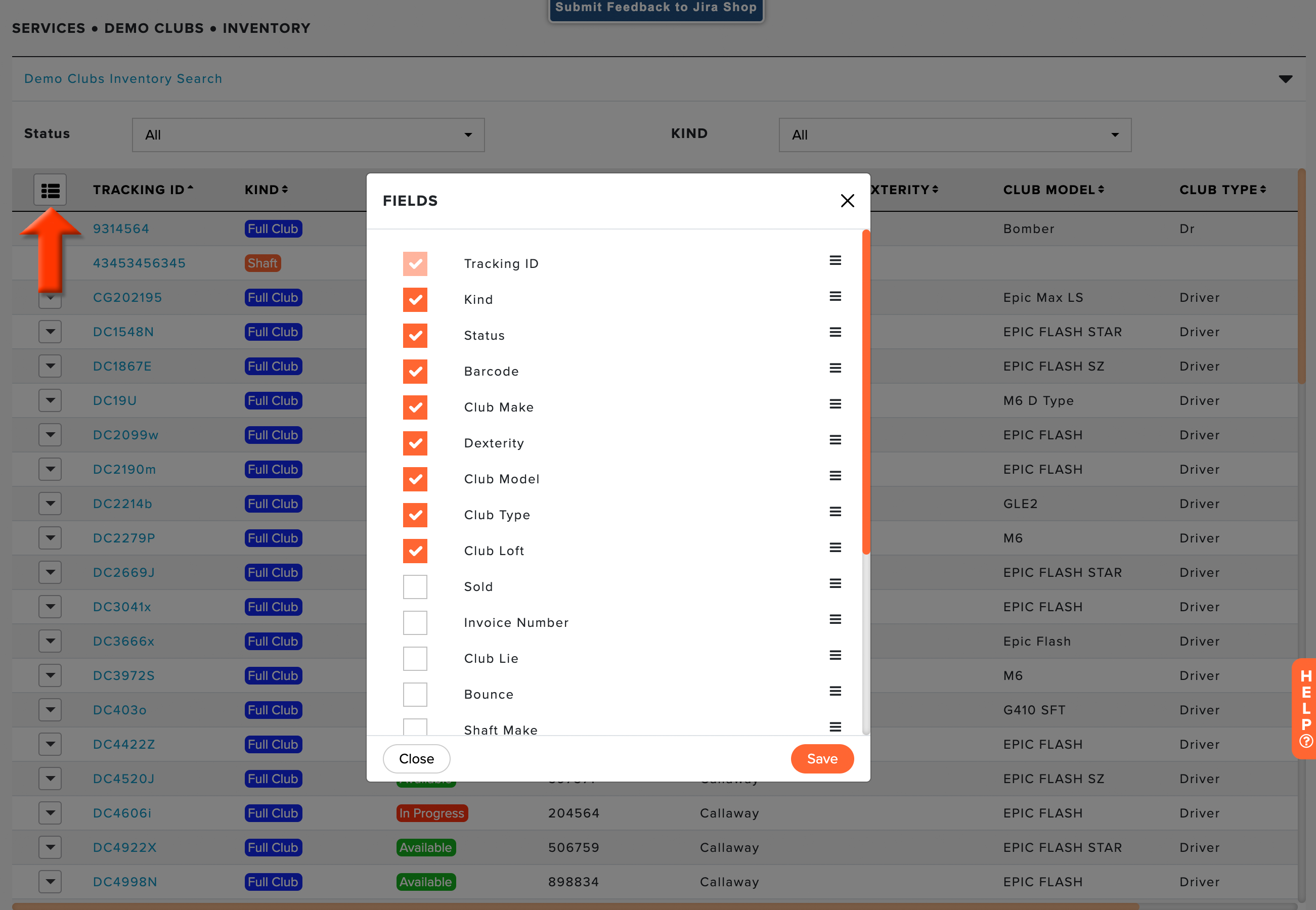Open tracking ID 9314564 link
This screenshot has width=1316, height=910.
[x=121, y=229]
